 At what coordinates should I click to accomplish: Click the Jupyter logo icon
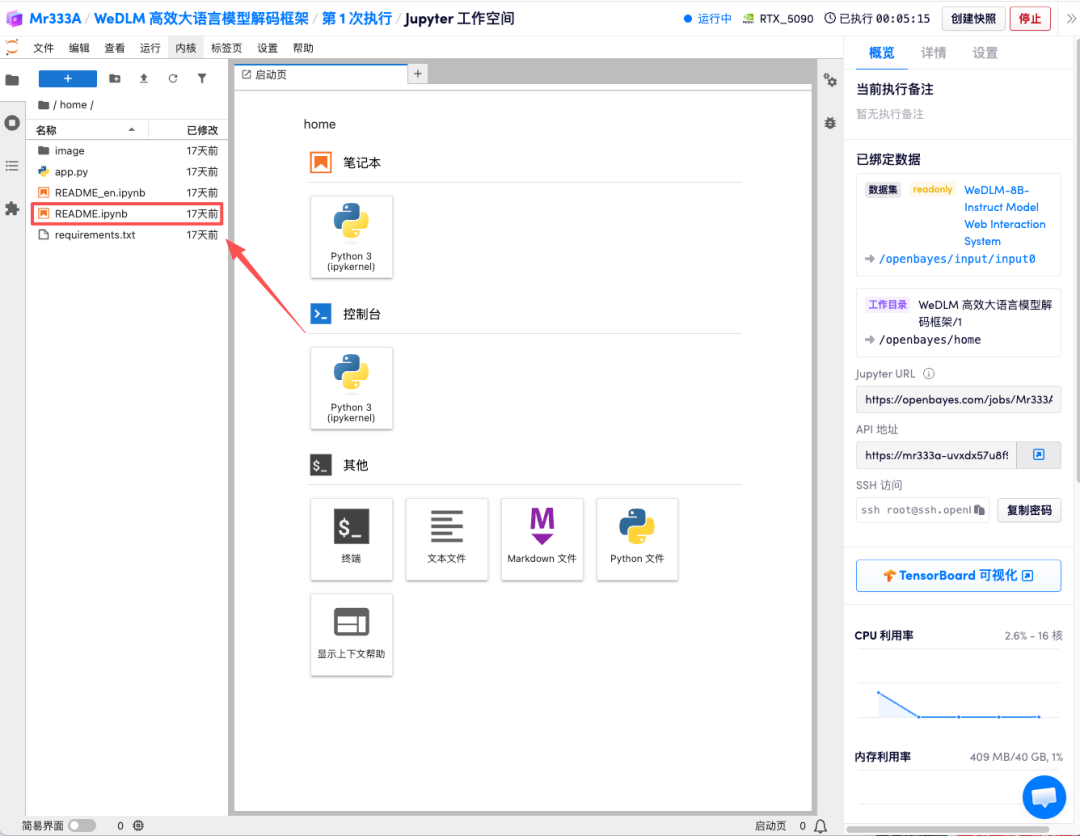click(x=12, y=48)
